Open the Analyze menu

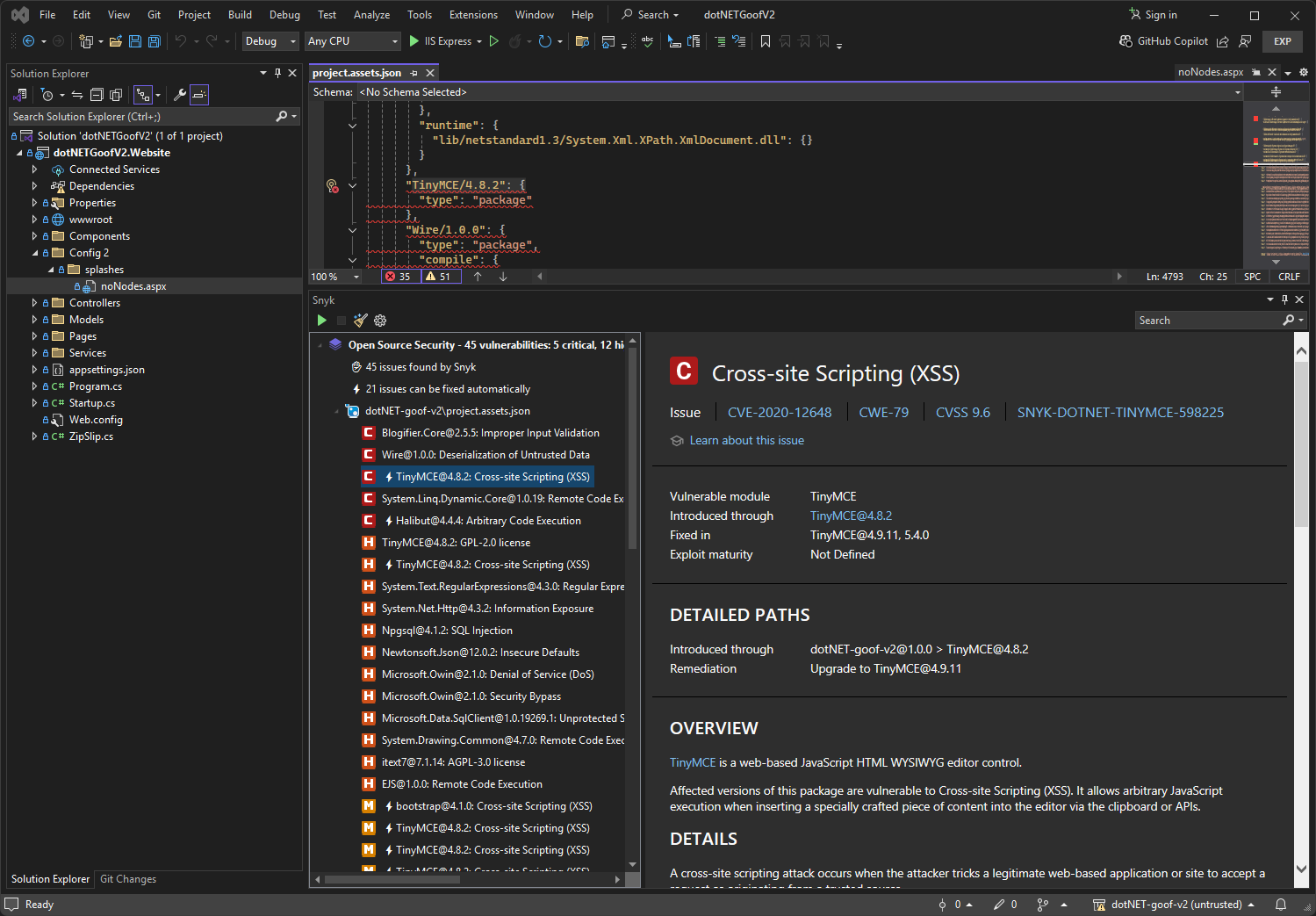pyautogui.click(x=371, y=15)
